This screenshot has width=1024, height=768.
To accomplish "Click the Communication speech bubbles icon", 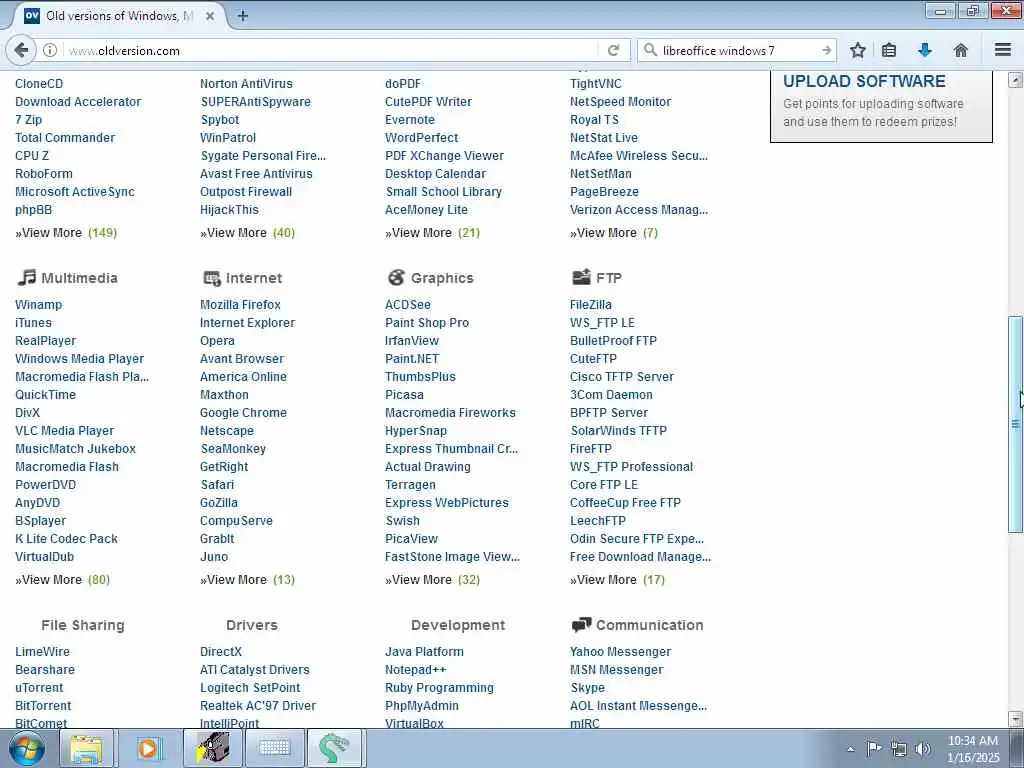I will 581,625.
